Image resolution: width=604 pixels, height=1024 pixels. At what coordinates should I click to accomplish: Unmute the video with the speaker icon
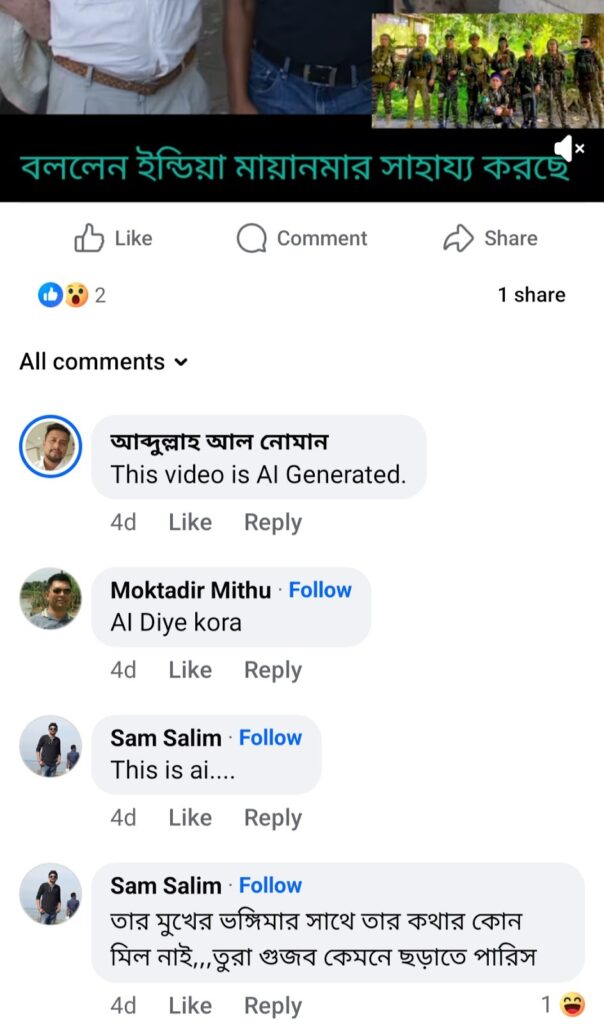point(568,149)
